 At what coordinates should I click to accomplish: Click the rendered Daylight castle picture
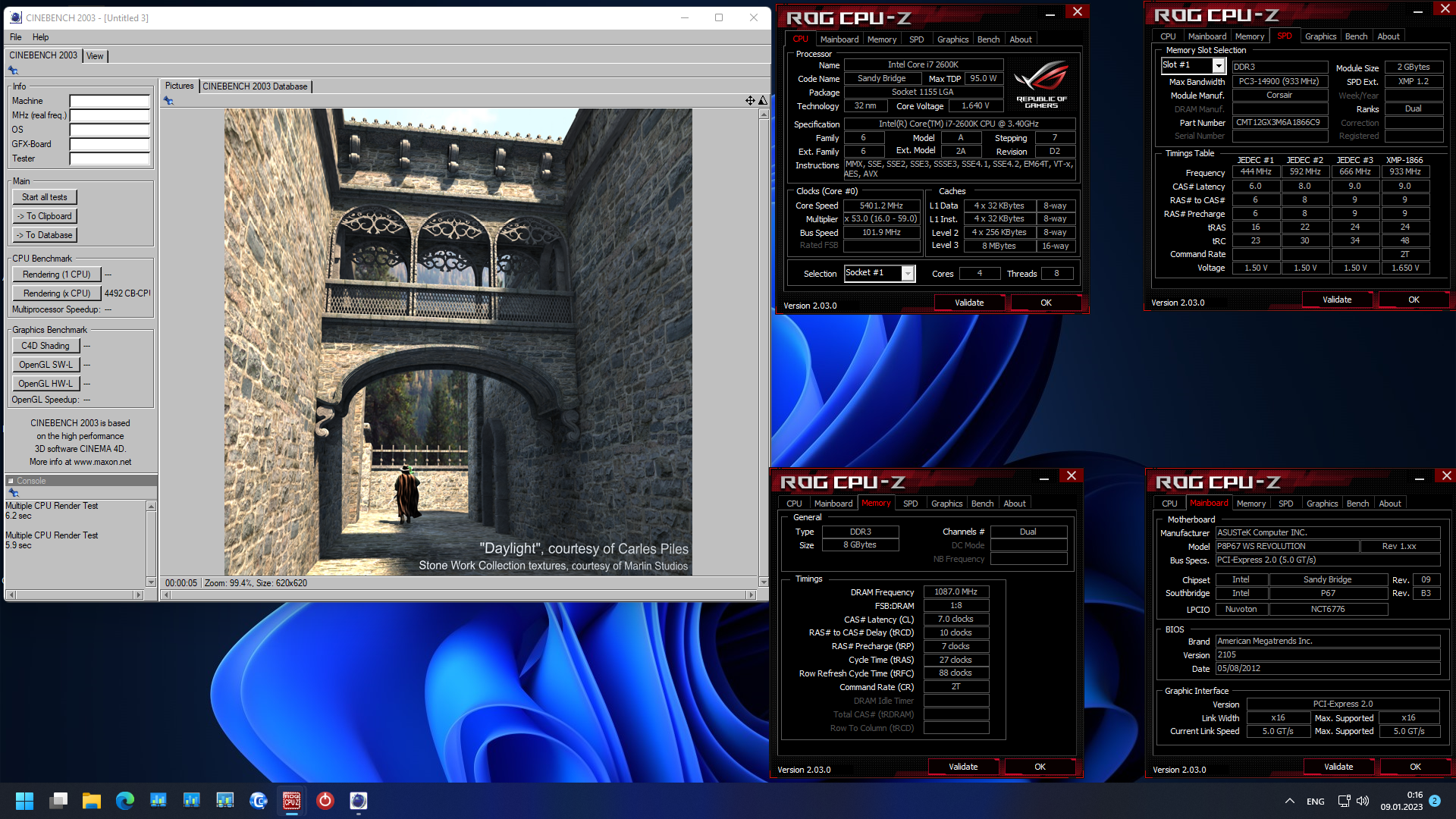coord(458,342)
